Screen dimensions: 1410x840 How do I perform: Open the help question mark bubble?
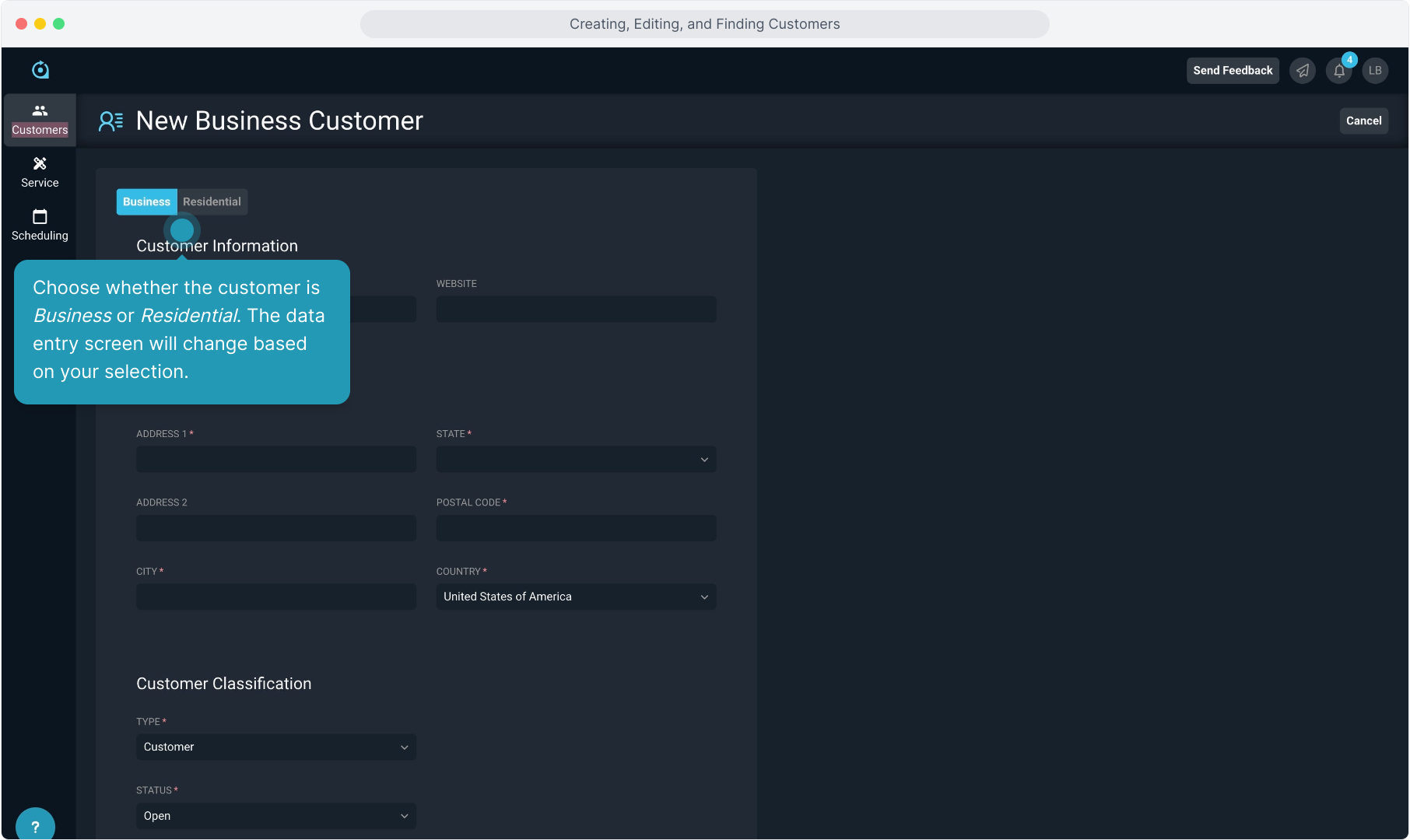coord(35,826)
